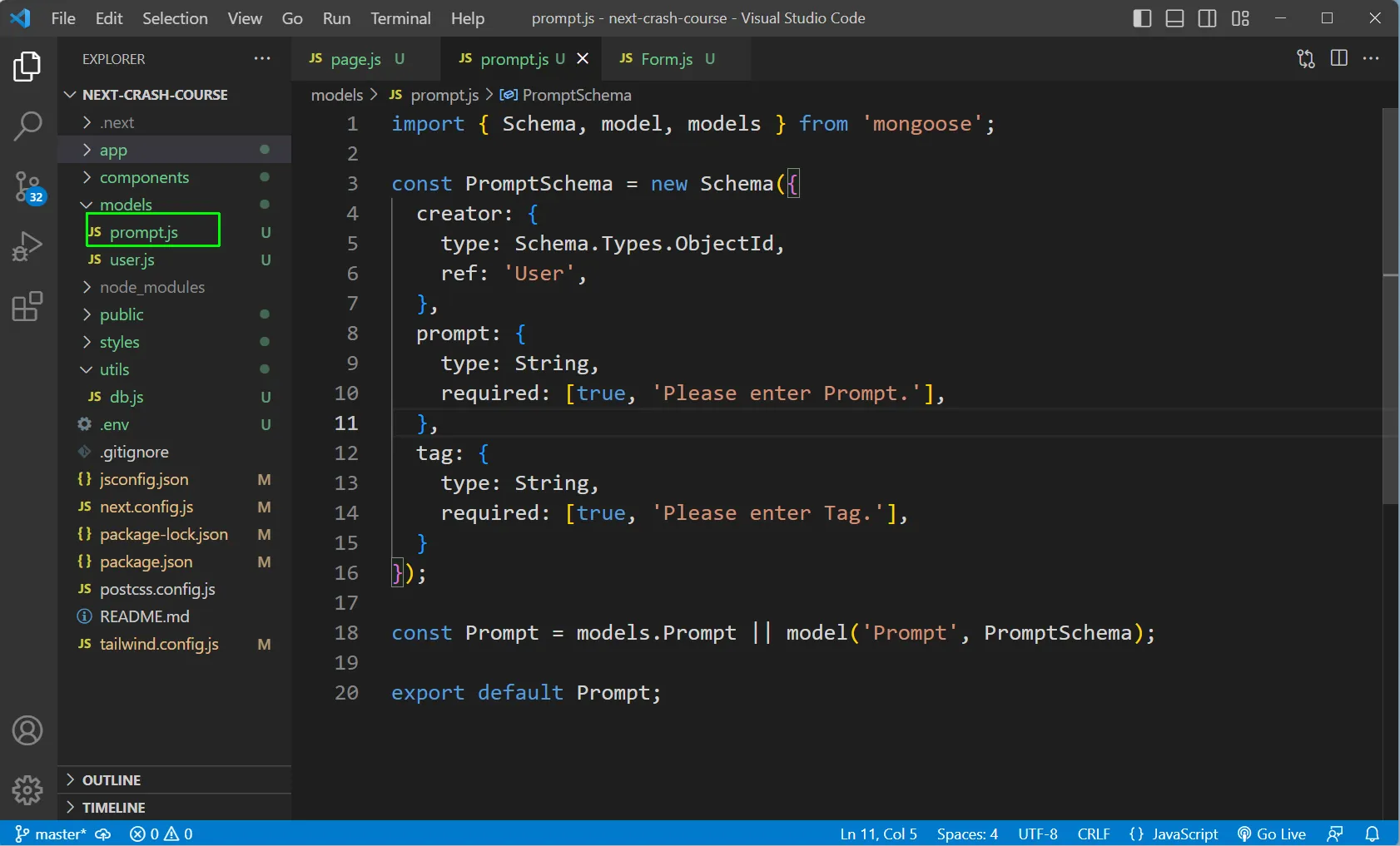This screenshot has width=1400, height=846.
Task: Split the editor to the right
Action: pos(1339,58)
